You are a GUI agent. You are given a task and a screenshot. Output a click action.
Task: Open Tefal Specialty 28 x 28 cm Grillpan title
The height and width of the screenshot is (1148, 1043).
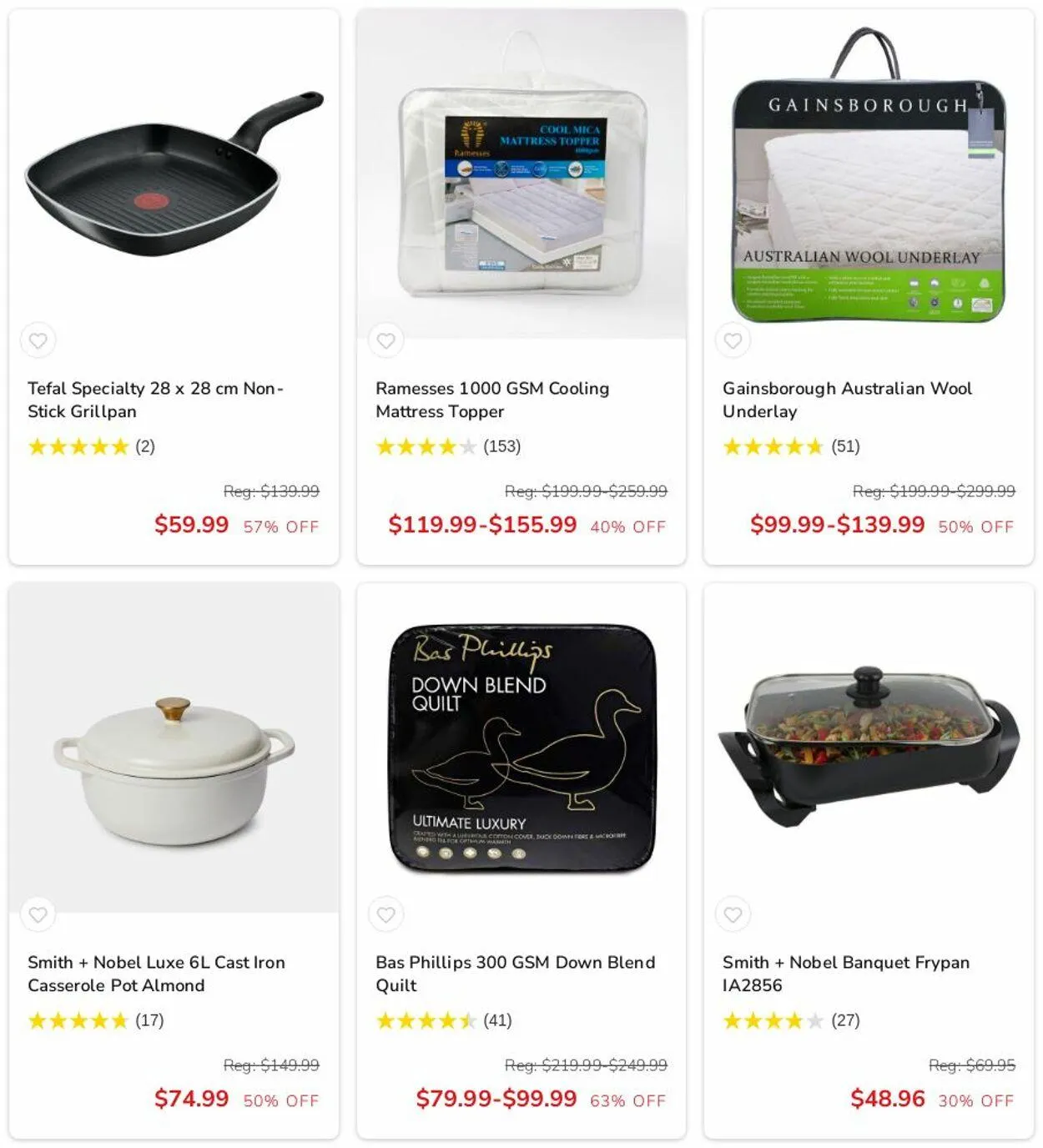155,400
